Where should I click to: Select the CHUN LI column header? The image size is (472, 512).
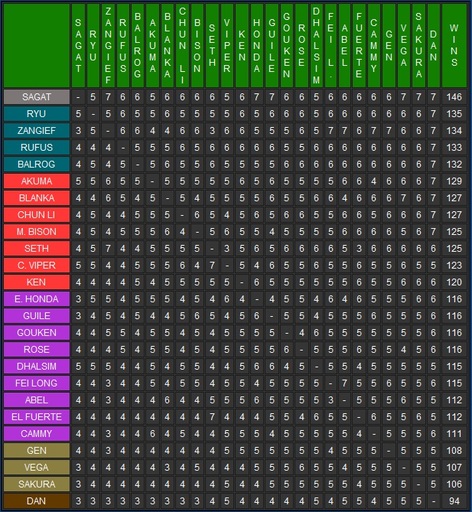pos(182,46)
